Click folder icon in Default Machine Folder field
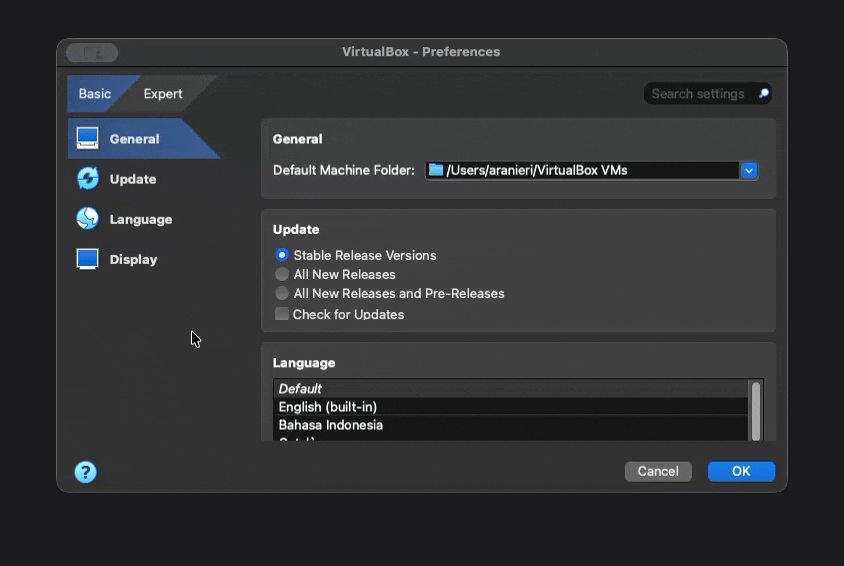Image resolution: width=844 pixels, height=566 pixels. pos(435,170)
